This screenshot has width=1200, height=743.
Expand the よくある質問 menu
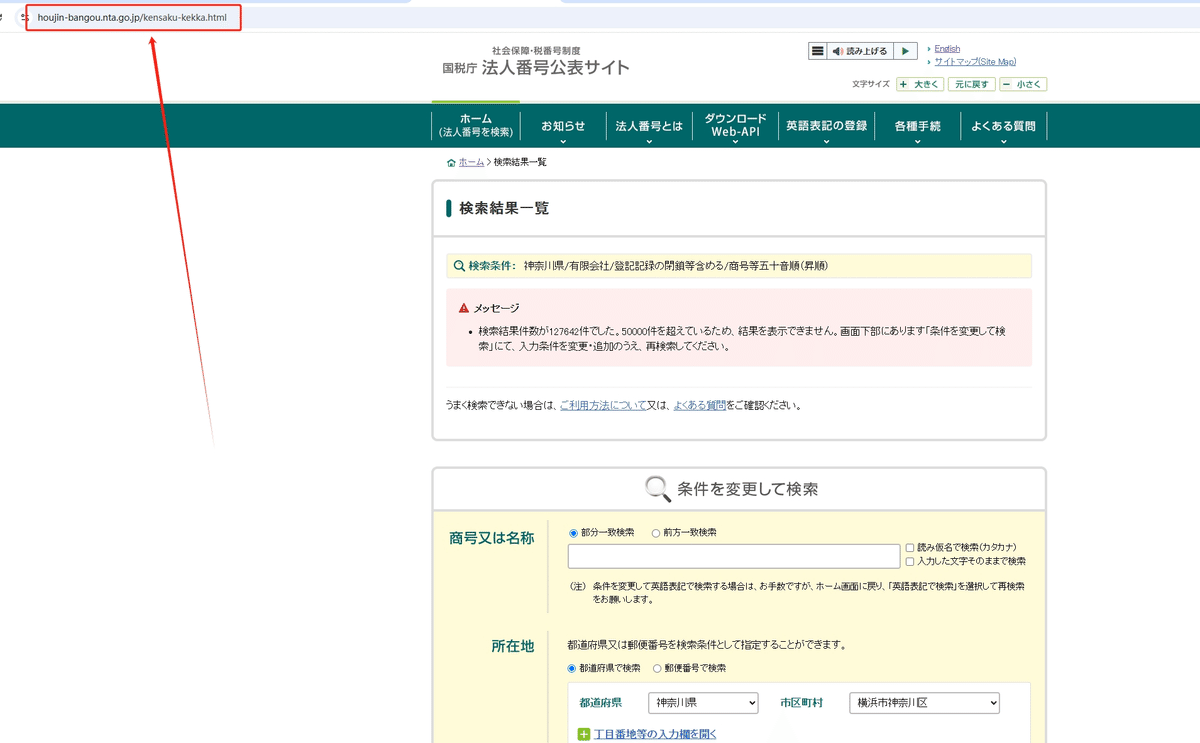point(1003,126)
